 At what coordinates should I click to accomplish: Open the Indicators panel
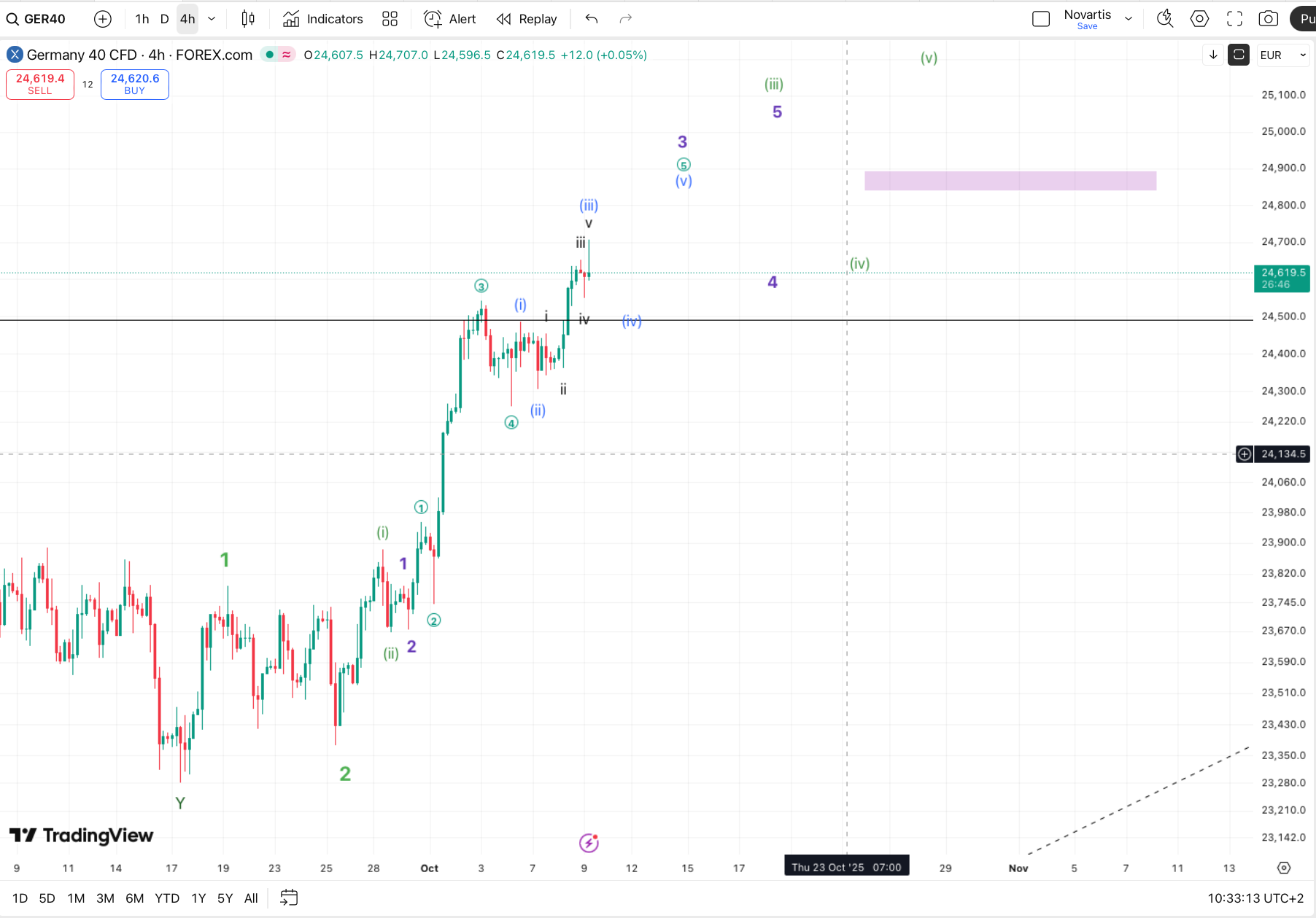click(x=323, y=19)
